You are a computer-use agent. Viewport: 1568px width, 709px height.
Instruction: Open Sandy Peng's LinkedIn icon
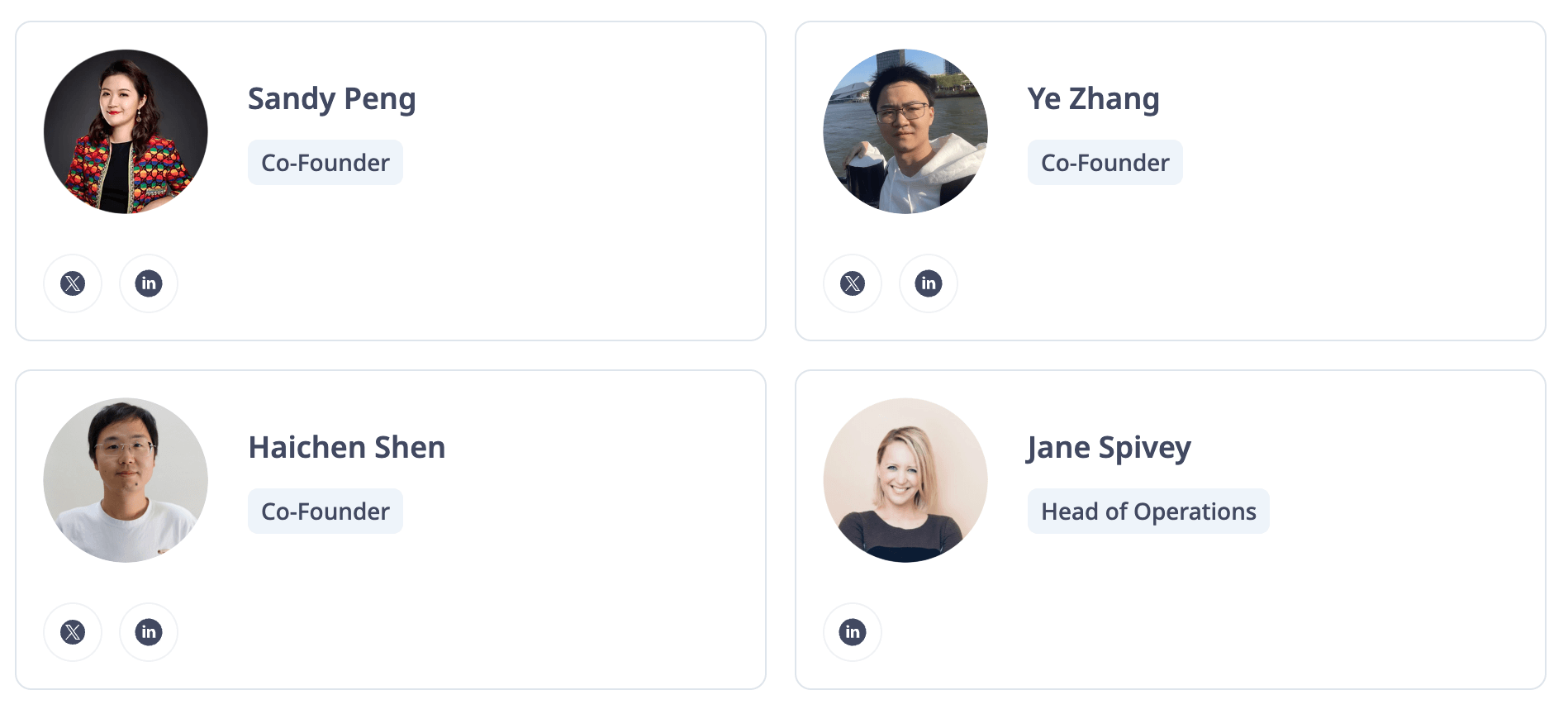click(149, 283)
